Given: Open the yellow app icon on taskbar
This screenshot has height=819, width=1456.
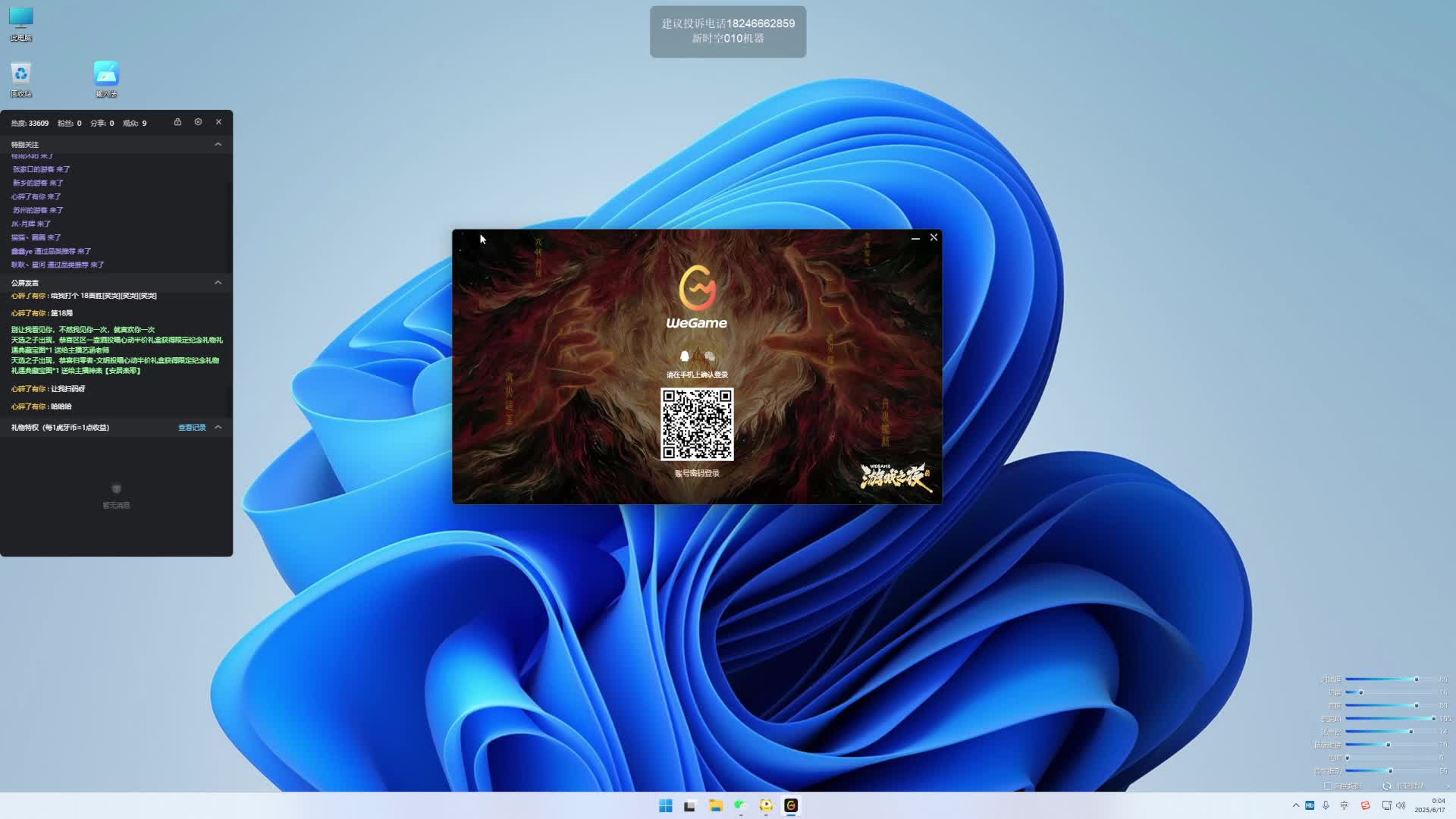Looking at the screenshot, I should coord(766,805).
